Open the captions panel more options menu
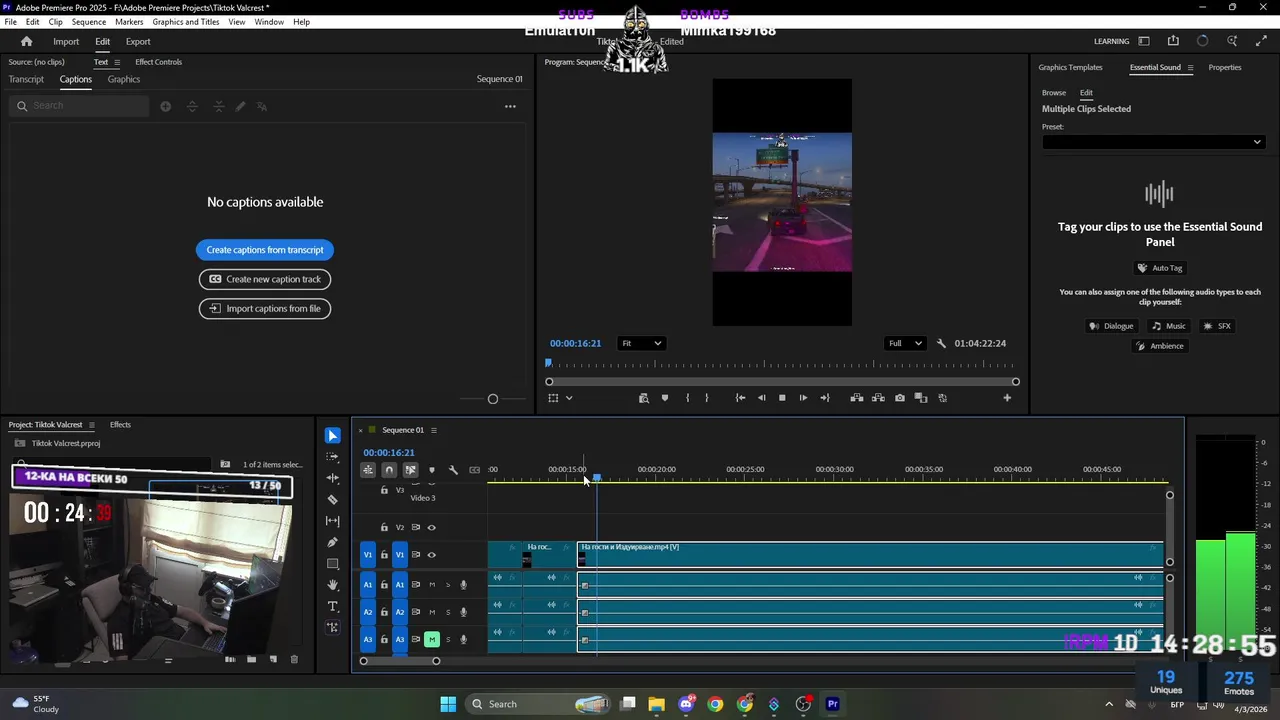Viewport: 1280px width, 720px height. click(510, 106)
